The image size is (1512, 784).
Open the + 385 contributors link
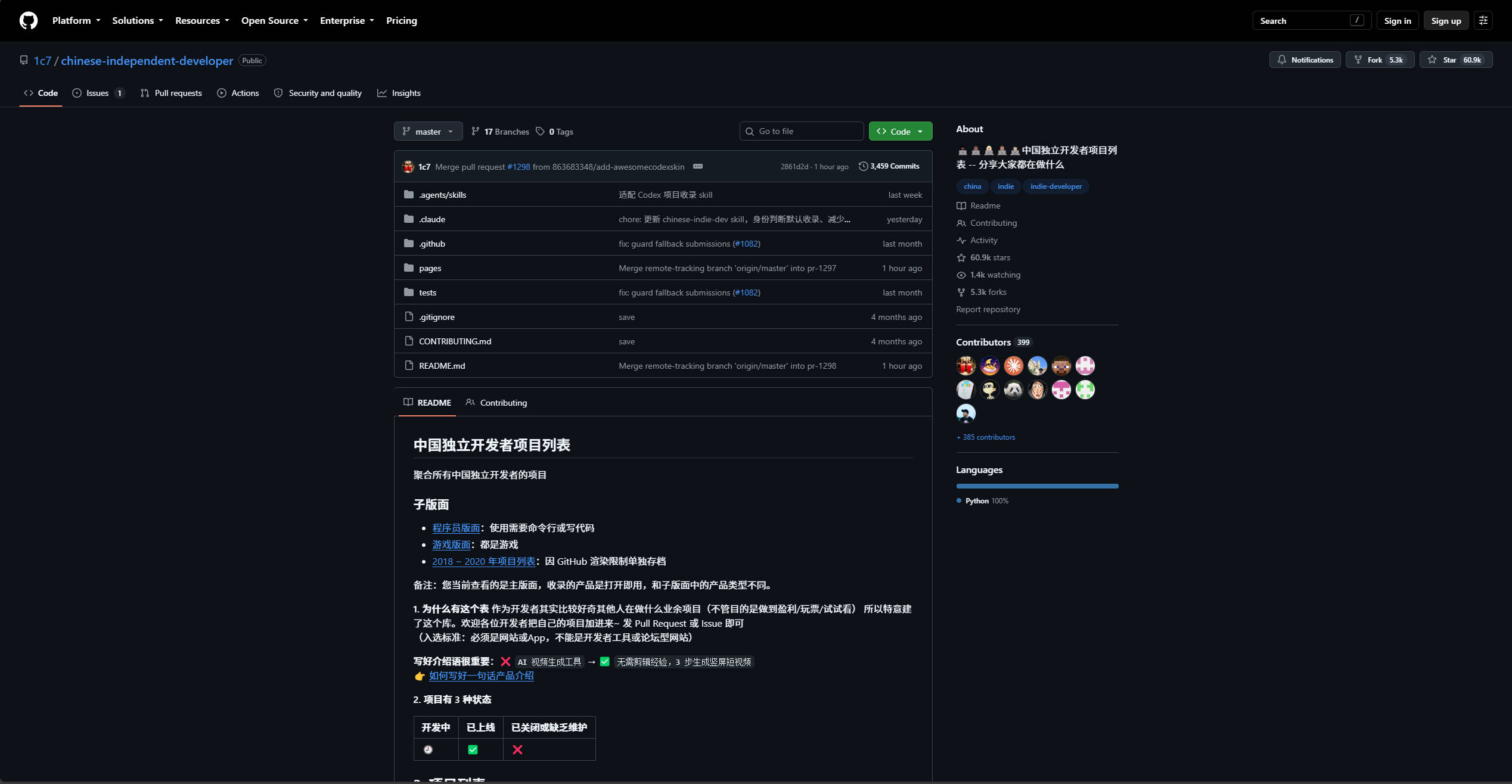click(x=986, y=437)
